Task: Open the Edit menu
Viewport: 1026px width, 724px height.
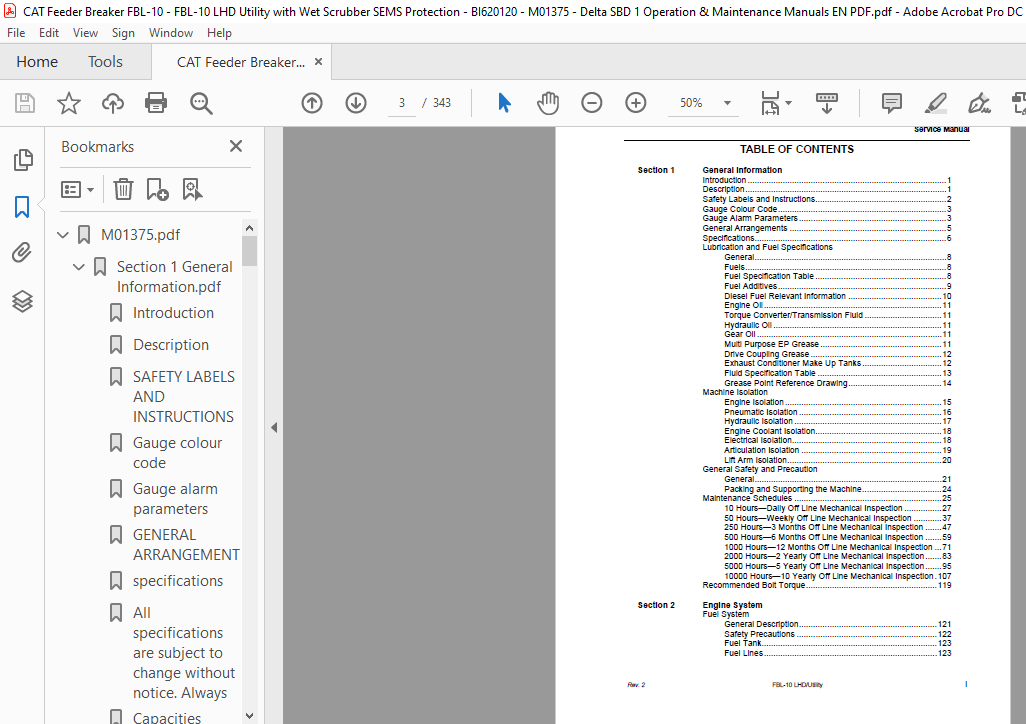Action: pos(48,33)
